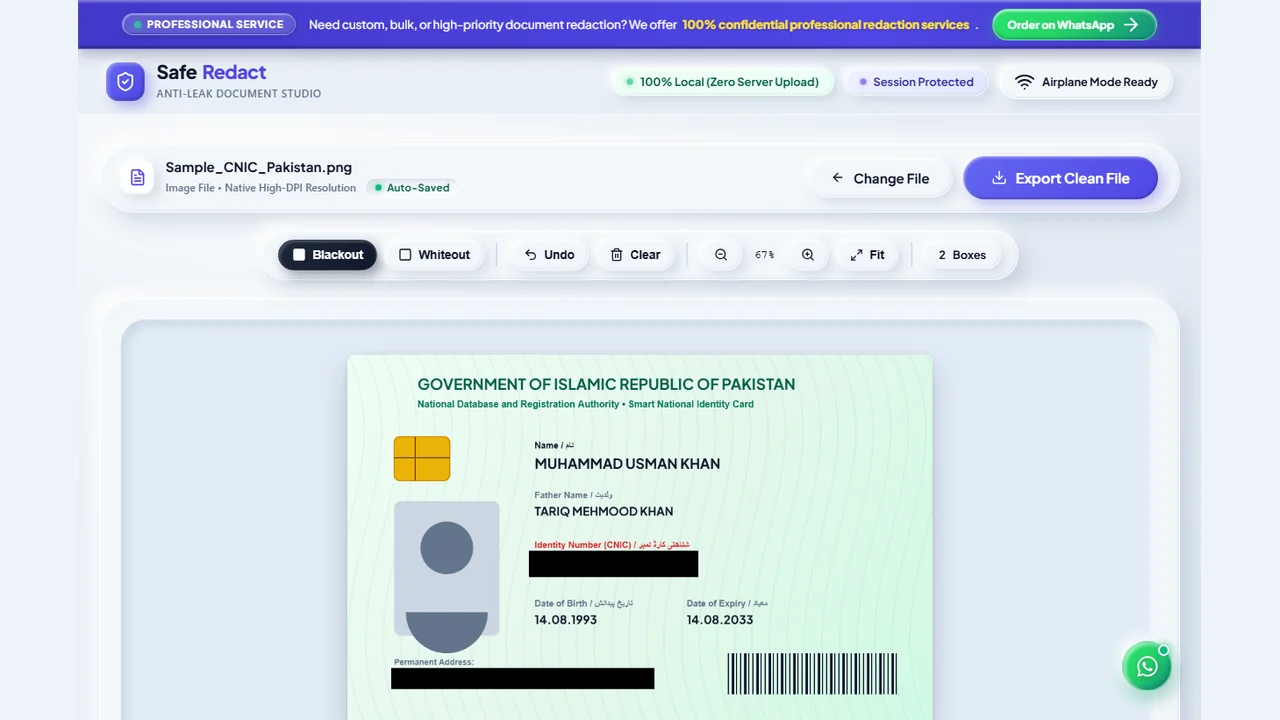Click the expiry date 14.08.2033
Screen dimensions: 1280x720
pyautogui.click(x=720, y=619)
